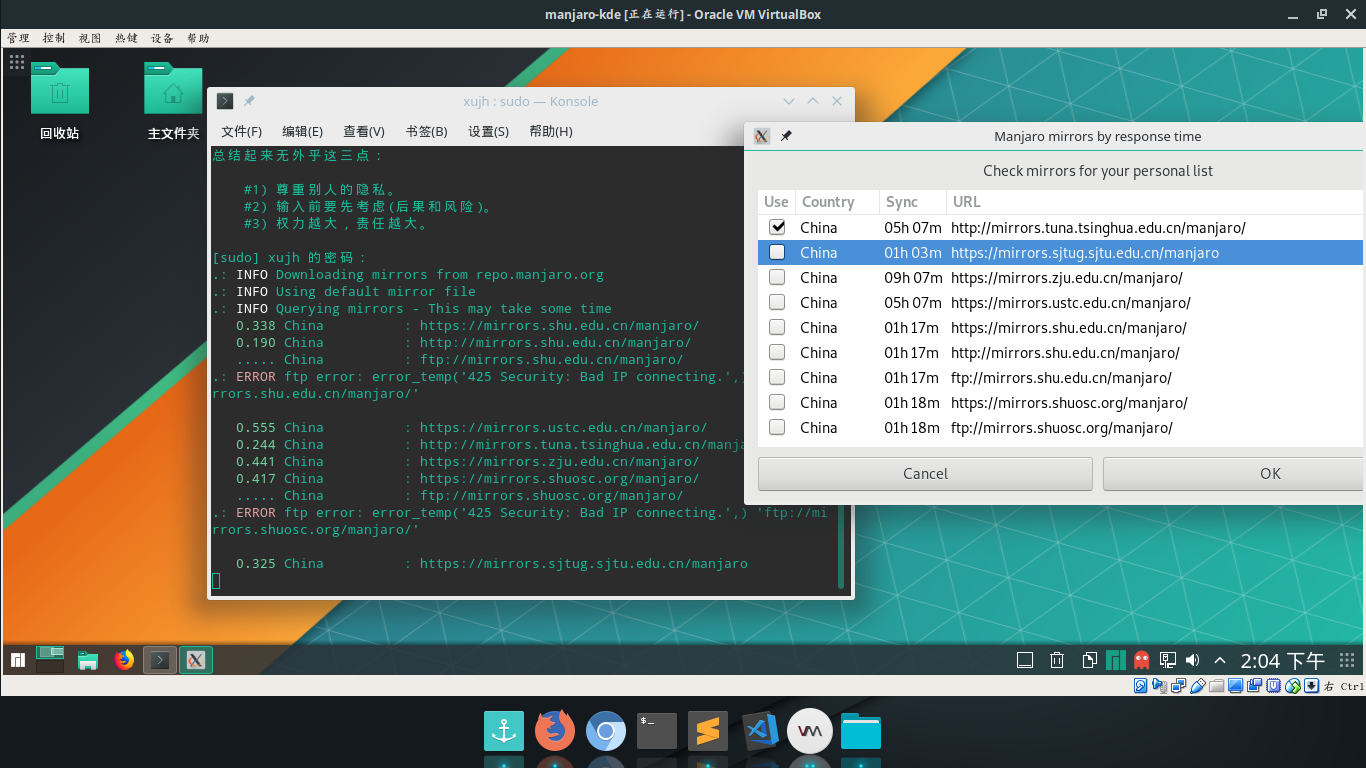
Task: Open VirtualBox 帮助 menu
Action: (x=198, y=38)
